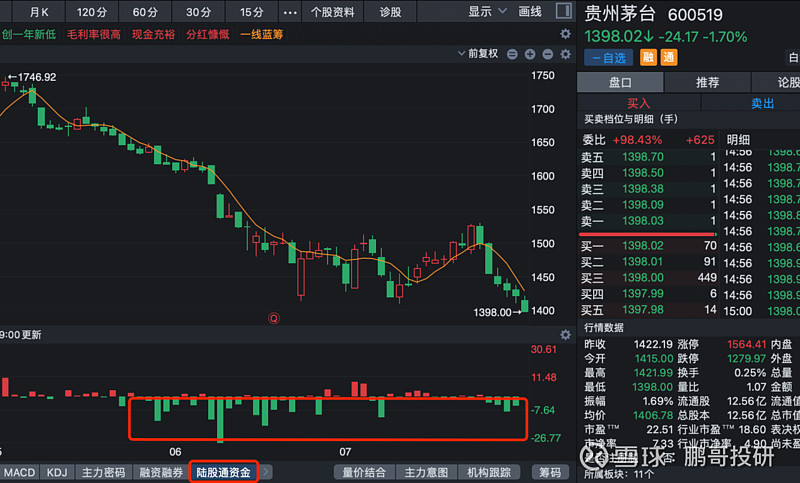Viewport: 800px width, 483px height.
Task: Open indicator panel settings gear icon
Action: pyautogui.click(x=565, y=335)
